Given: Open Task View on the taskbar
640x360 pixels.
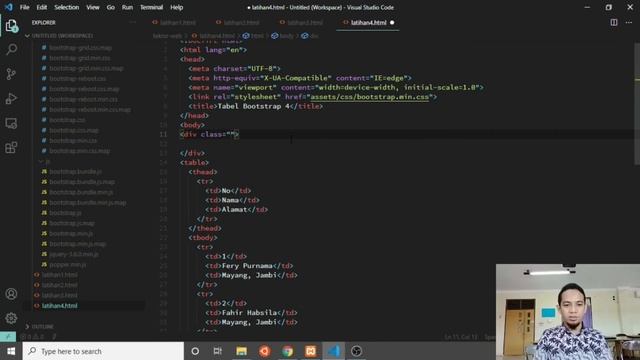Looking at the screenshot, I should (x=218, y=351).
